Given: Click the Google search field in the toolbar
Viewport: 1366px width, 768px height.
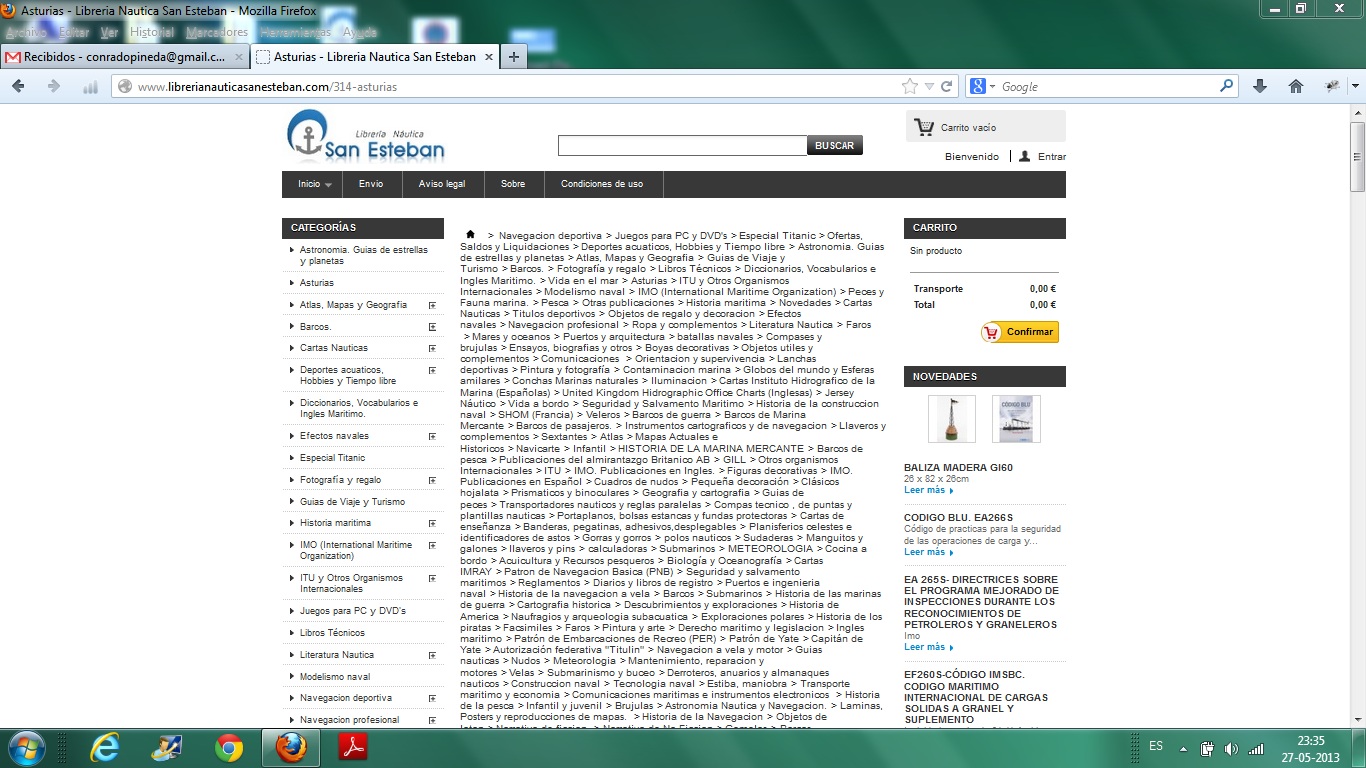Looking at the screenshot, I should 1108,87.
